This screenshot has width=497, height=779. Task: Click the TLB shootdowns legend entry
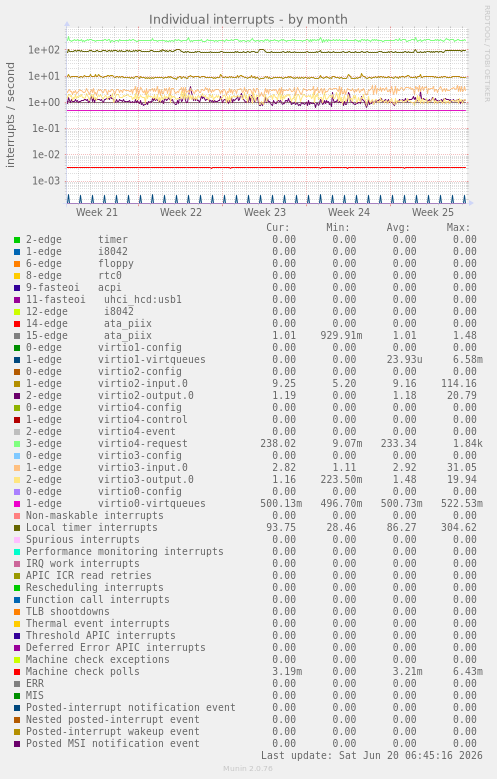68,611
